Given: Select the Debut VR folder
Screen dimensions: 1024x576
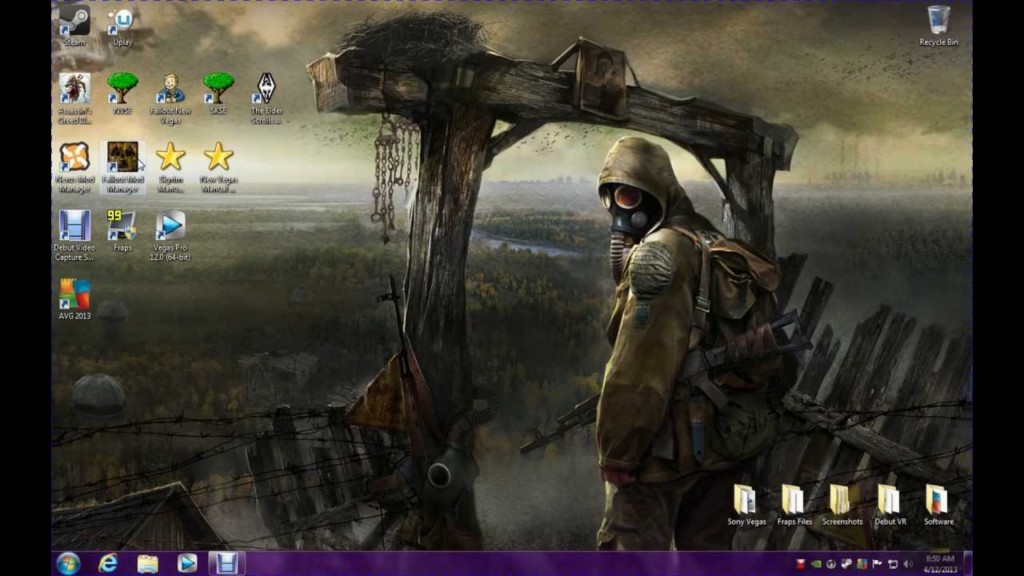Looking at the screenshot, I should pyautogui.click(x=890, y=505).
